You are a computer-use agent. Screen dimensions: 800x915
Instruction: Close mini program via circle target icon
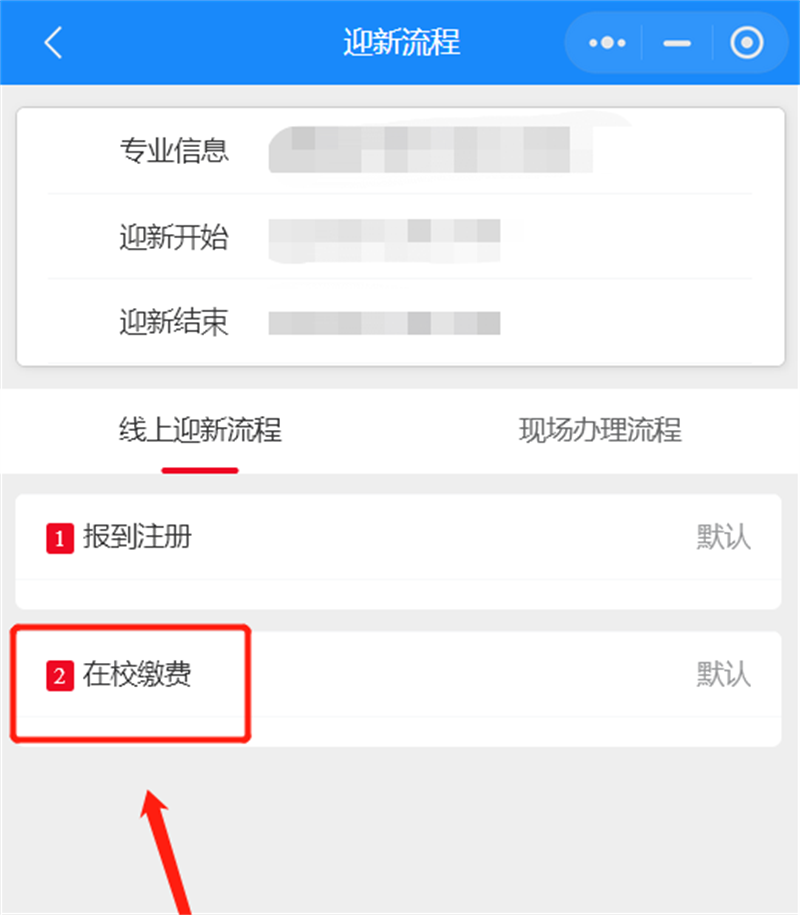tap(746, 43)
